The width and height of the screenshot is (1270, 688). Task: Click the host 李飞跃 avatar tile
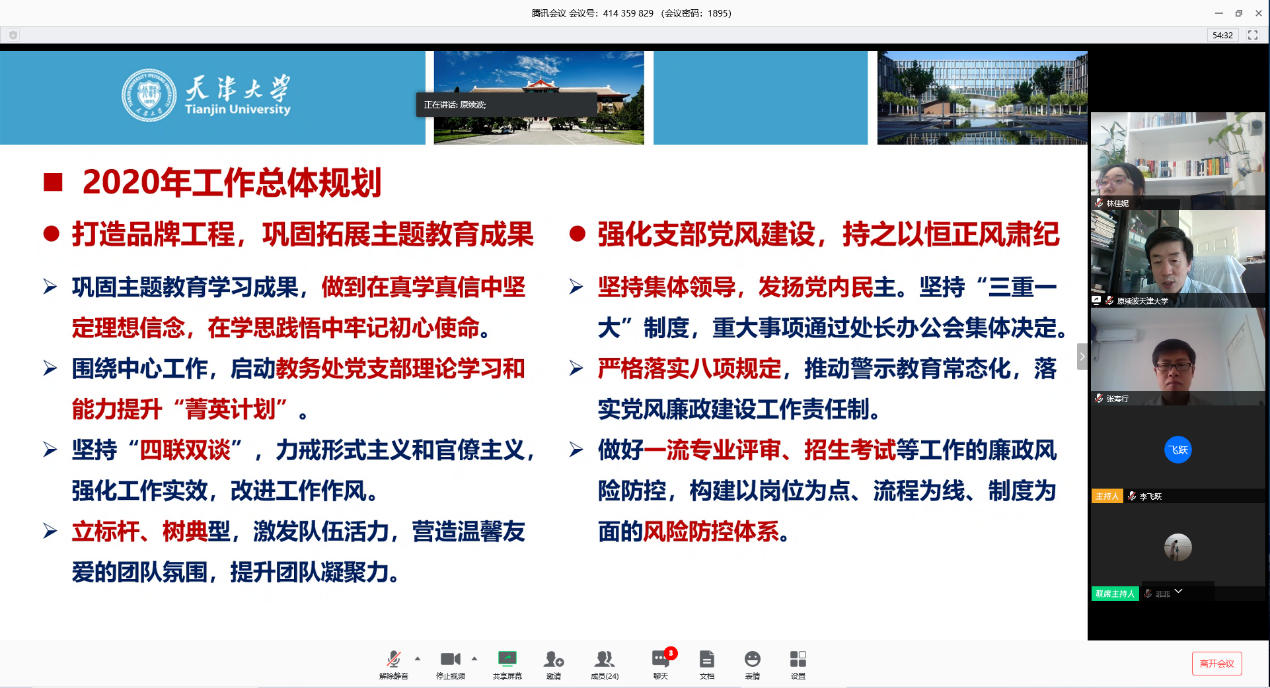coord(1177,450)
